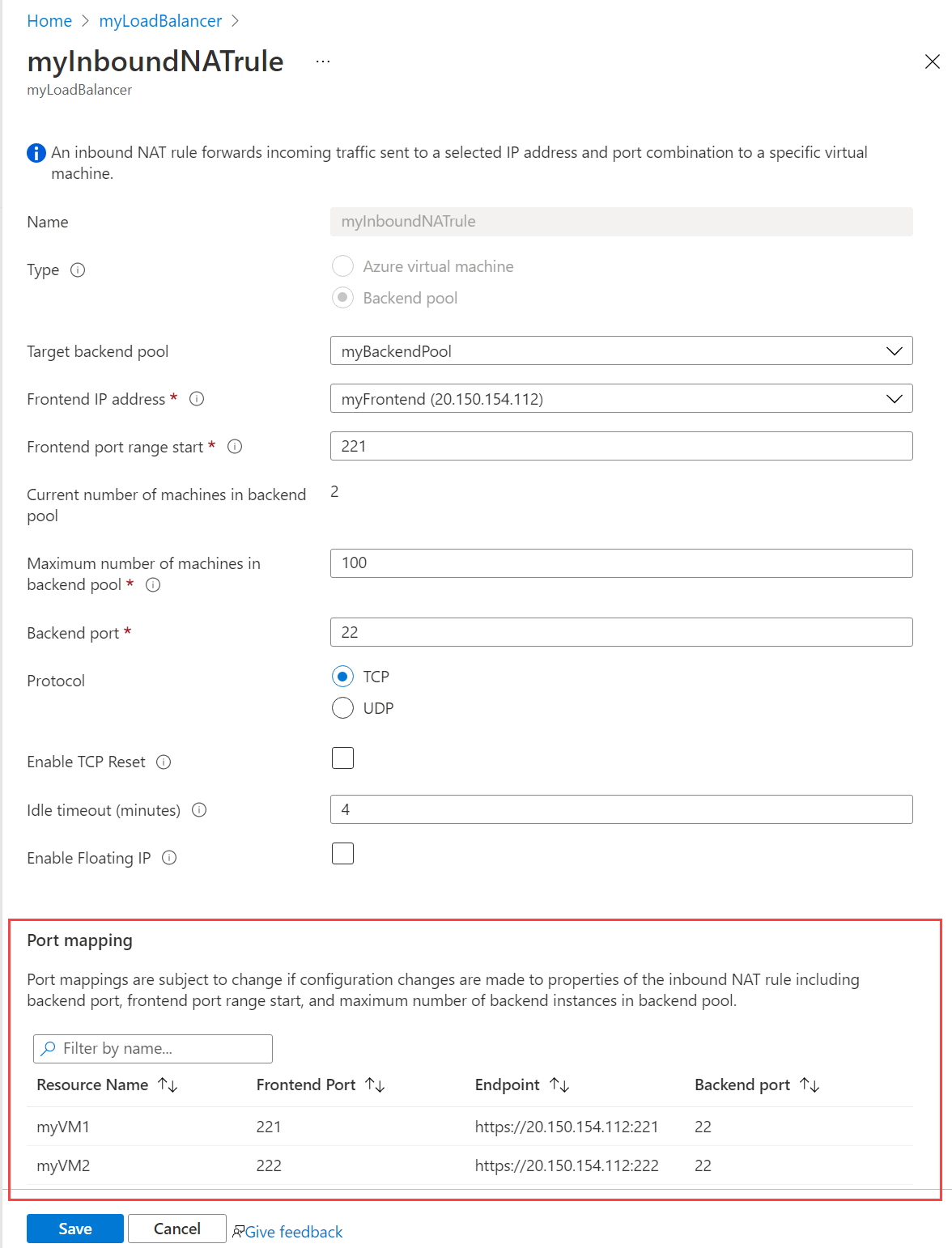The height and width of the screenshot is (1248, 952).
Task: Click info icon for Frontend port range start
Action: tap(235, 447)
